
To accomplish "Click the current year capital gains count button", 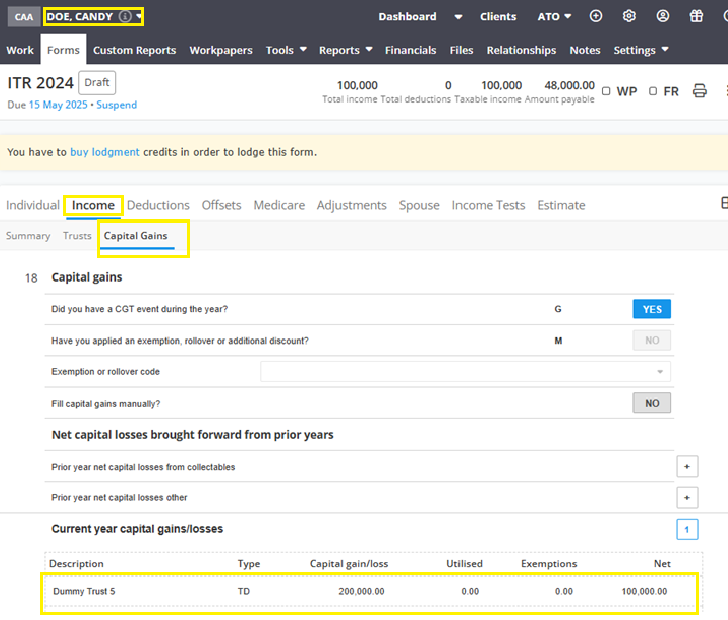I will pos(687,529).
